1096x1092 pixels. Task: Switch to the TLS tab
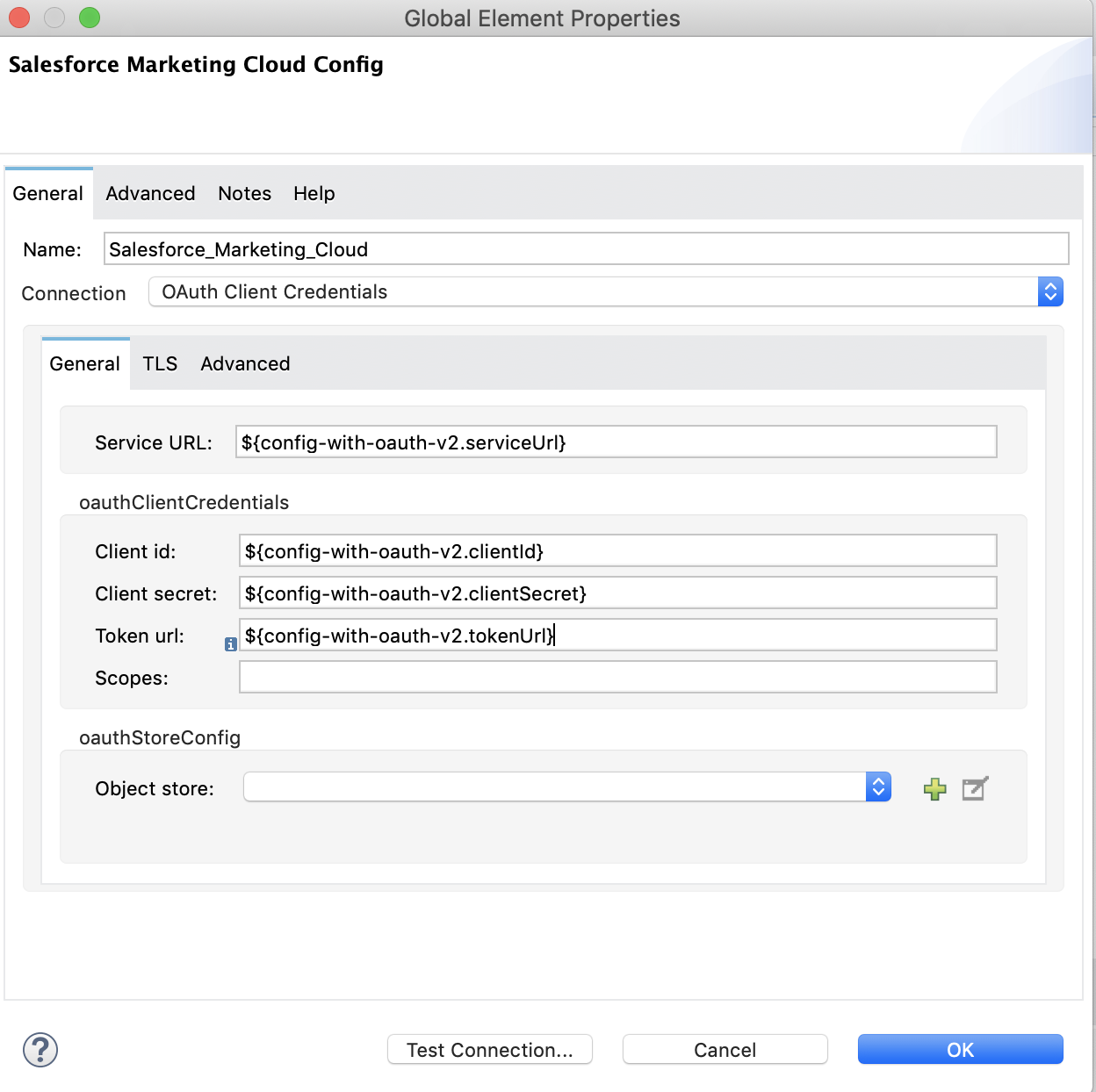pyautogui.click(x=160, y=363)
